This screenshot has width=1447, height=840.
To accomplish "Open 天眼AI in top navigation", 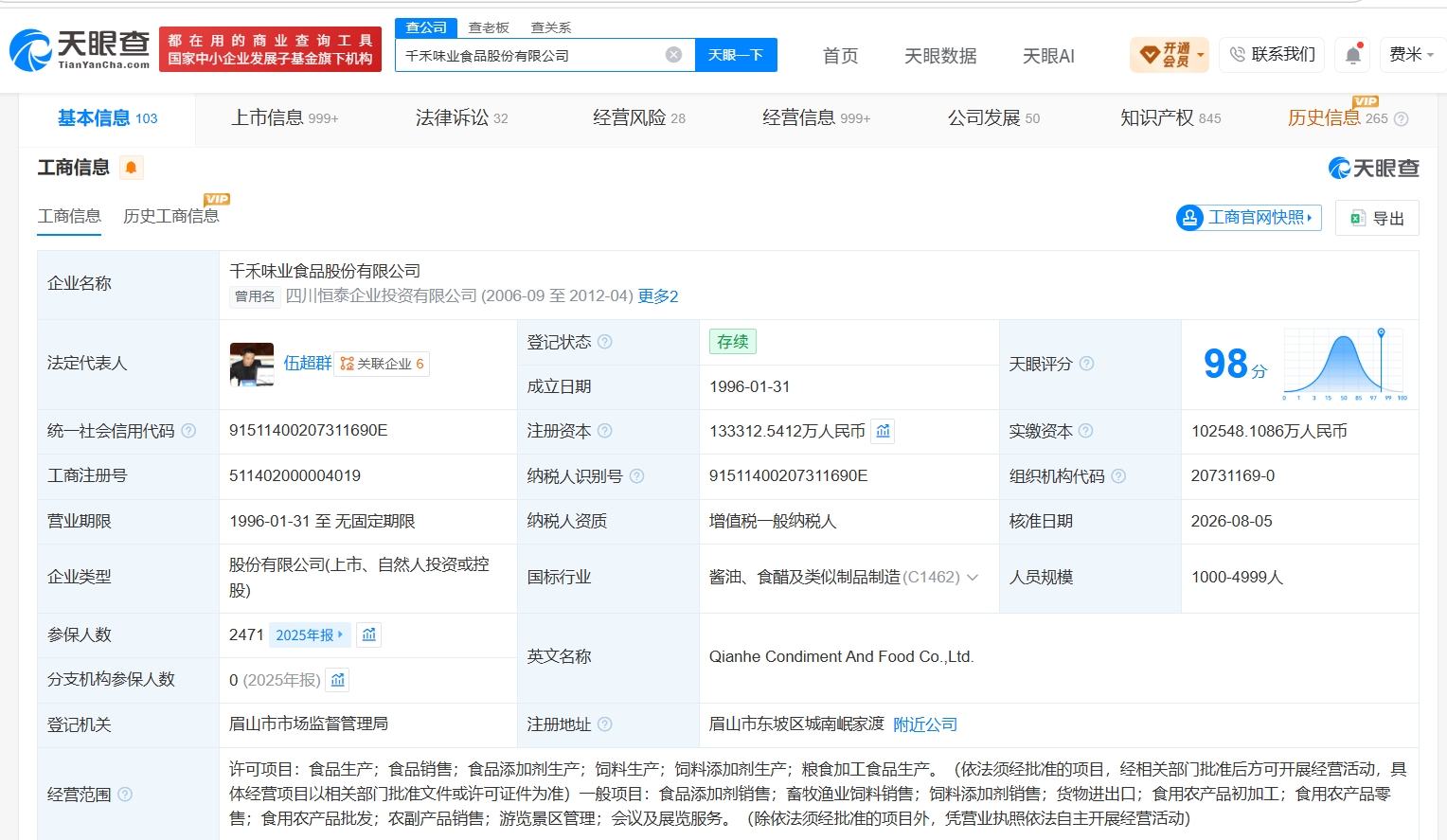I will click(x=1048, y=56).
